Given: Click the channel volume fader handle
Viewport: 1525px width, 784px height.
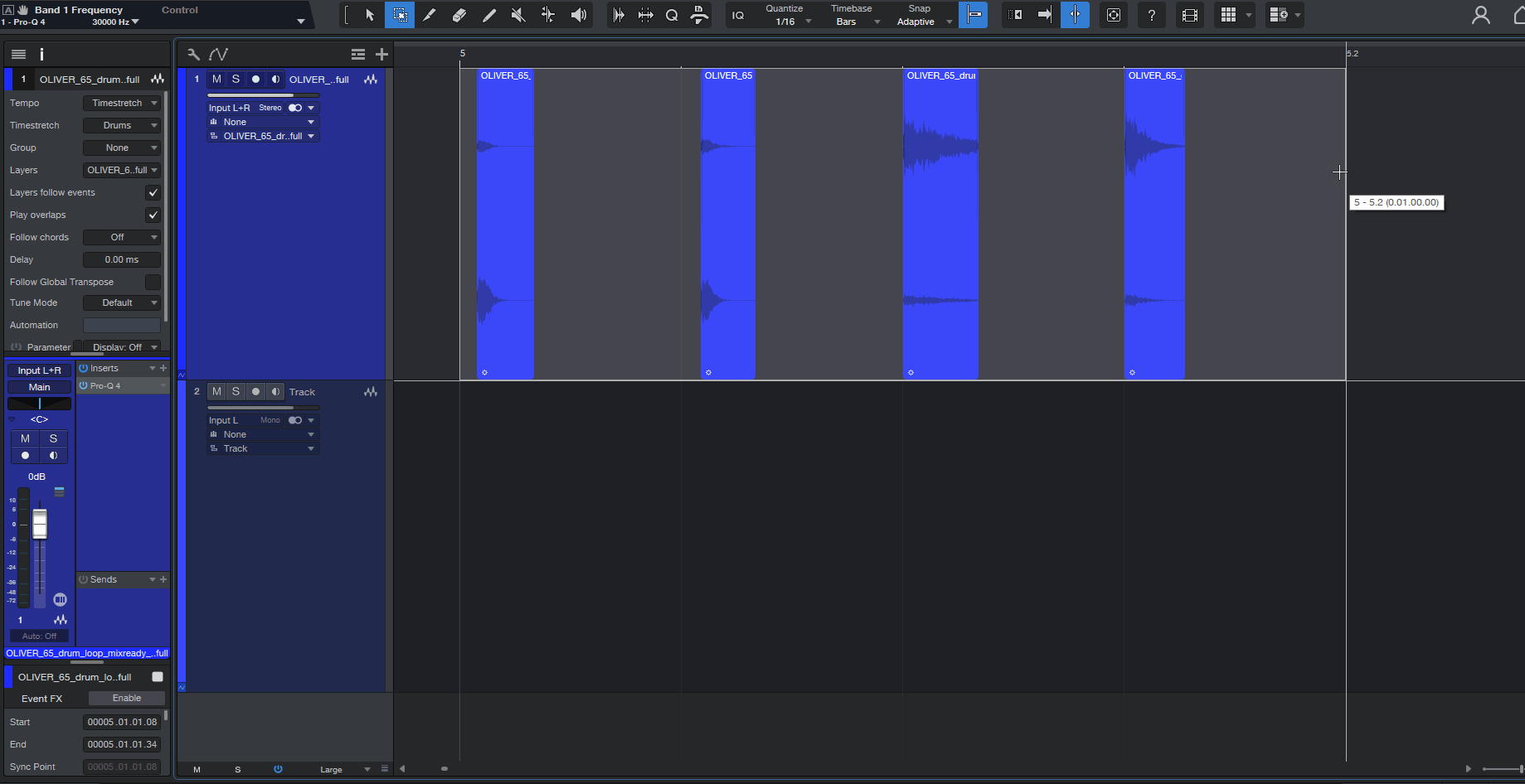Looking at the screenshot, I should tap(40, 524).
